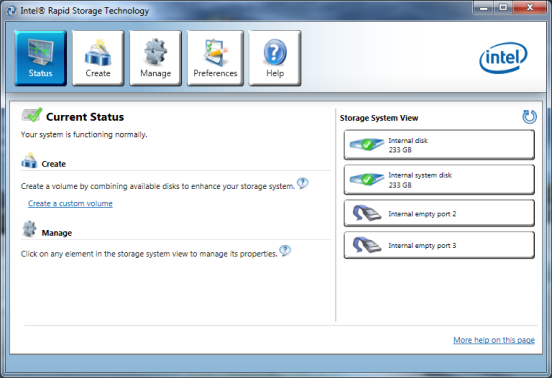Select Internal empty port 3

click(439, 245)
